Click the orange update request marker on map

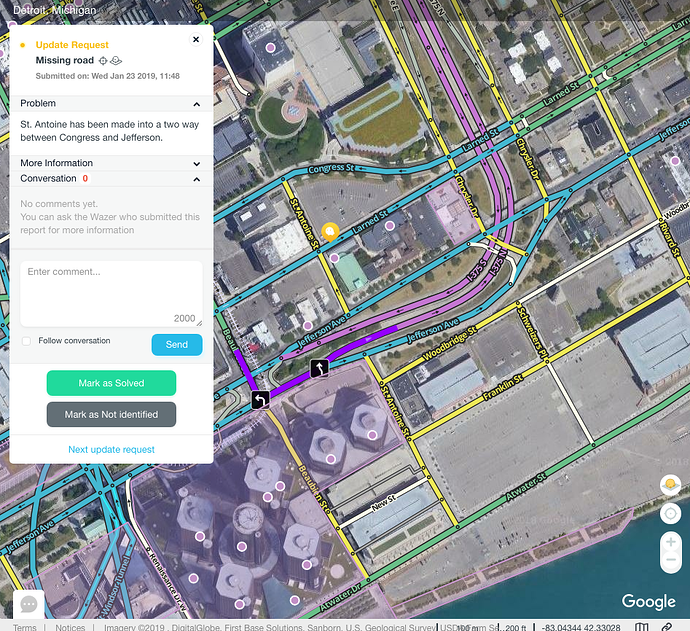point(330,231)
